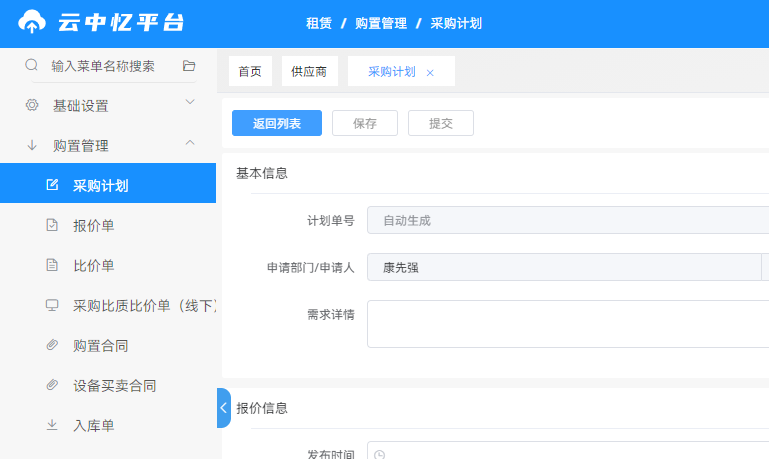Image resolution: width=769 pixels, height=459 pixels.
Task: Click the 基本信息 section heading
Action: 262,173
